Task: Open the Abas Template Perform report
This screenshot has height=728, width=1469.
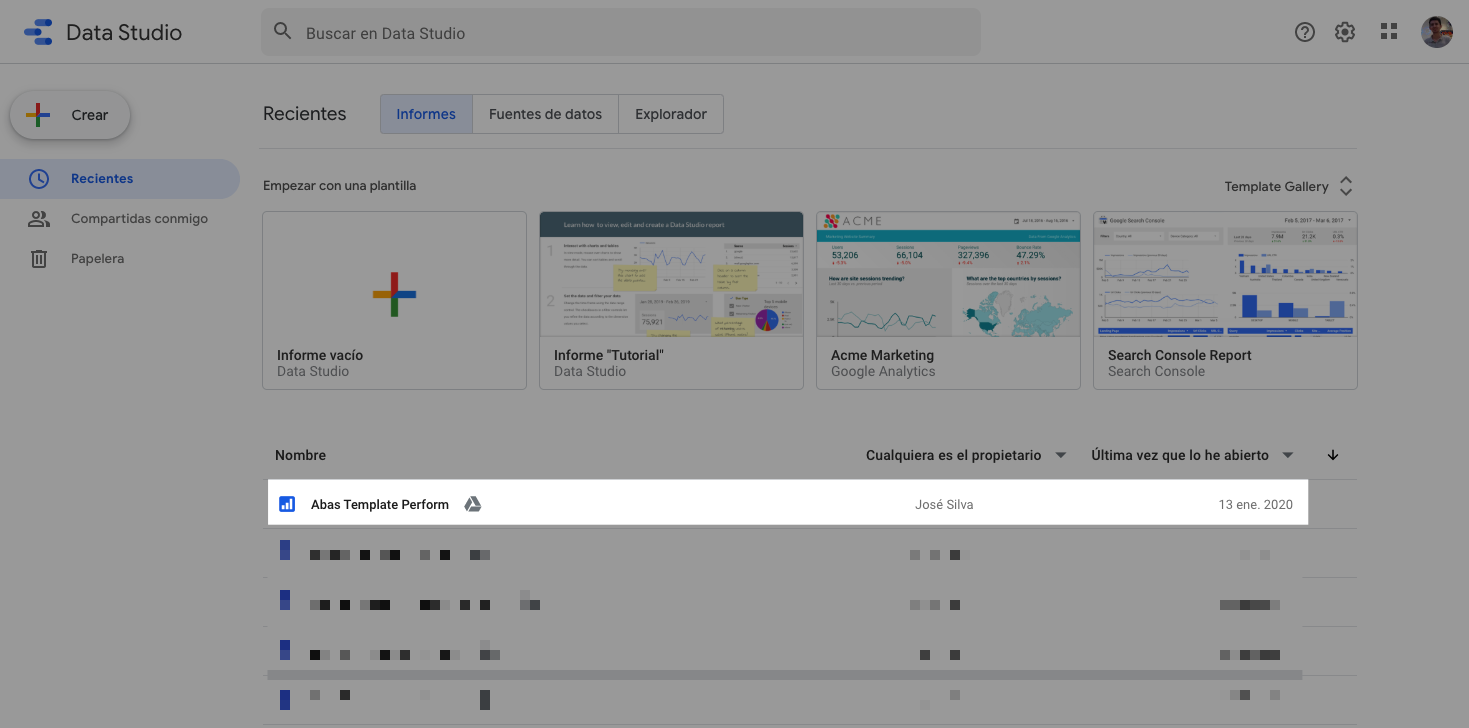Action: click(x=788, y=504)
